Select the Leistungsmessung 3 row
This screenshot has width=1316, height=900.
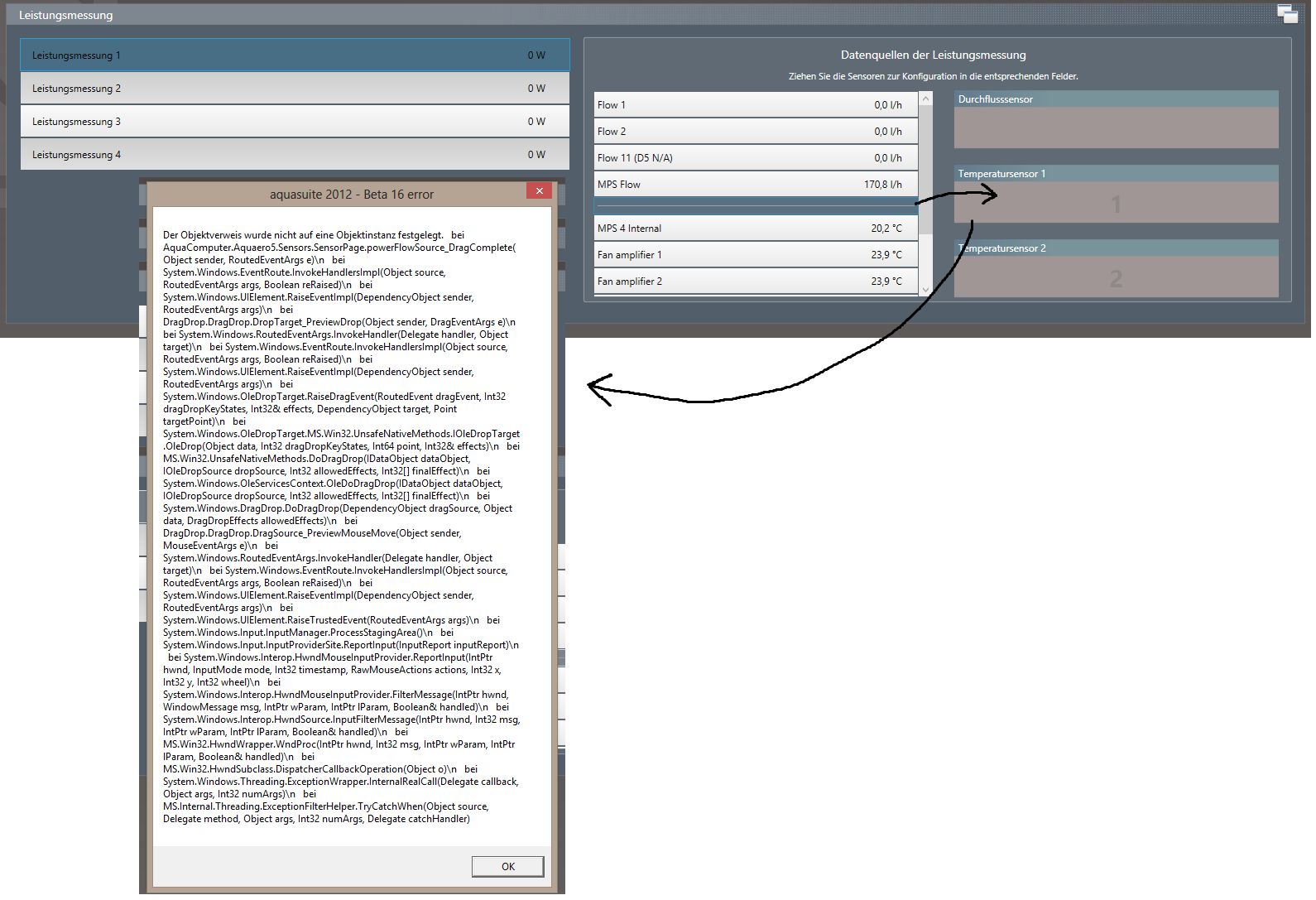295,122
